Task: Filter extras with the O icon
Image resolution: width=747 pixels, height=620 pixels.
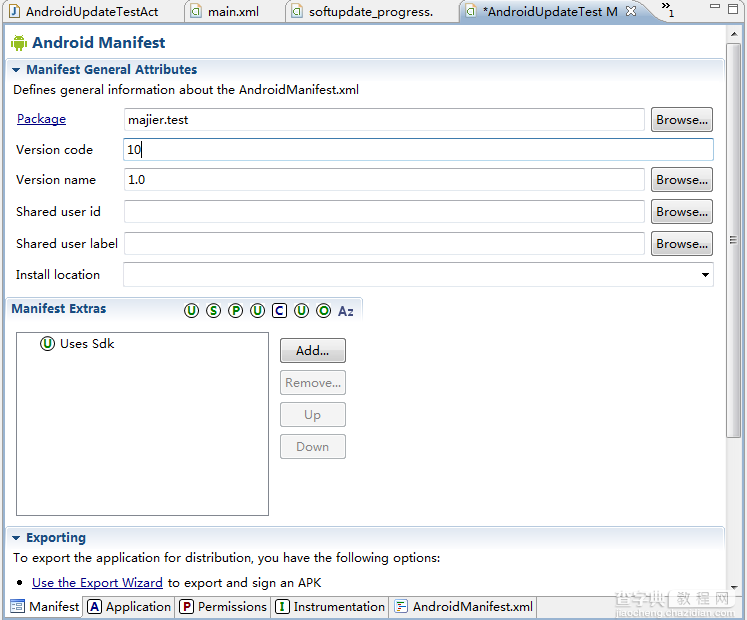Action: coord(323,311)
